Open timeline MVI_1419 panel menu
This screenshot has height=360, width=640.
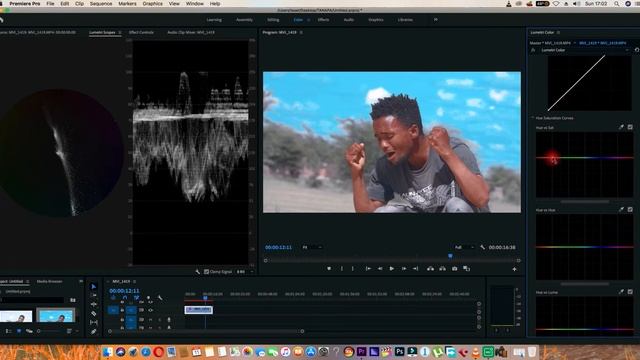click(134, 282)
